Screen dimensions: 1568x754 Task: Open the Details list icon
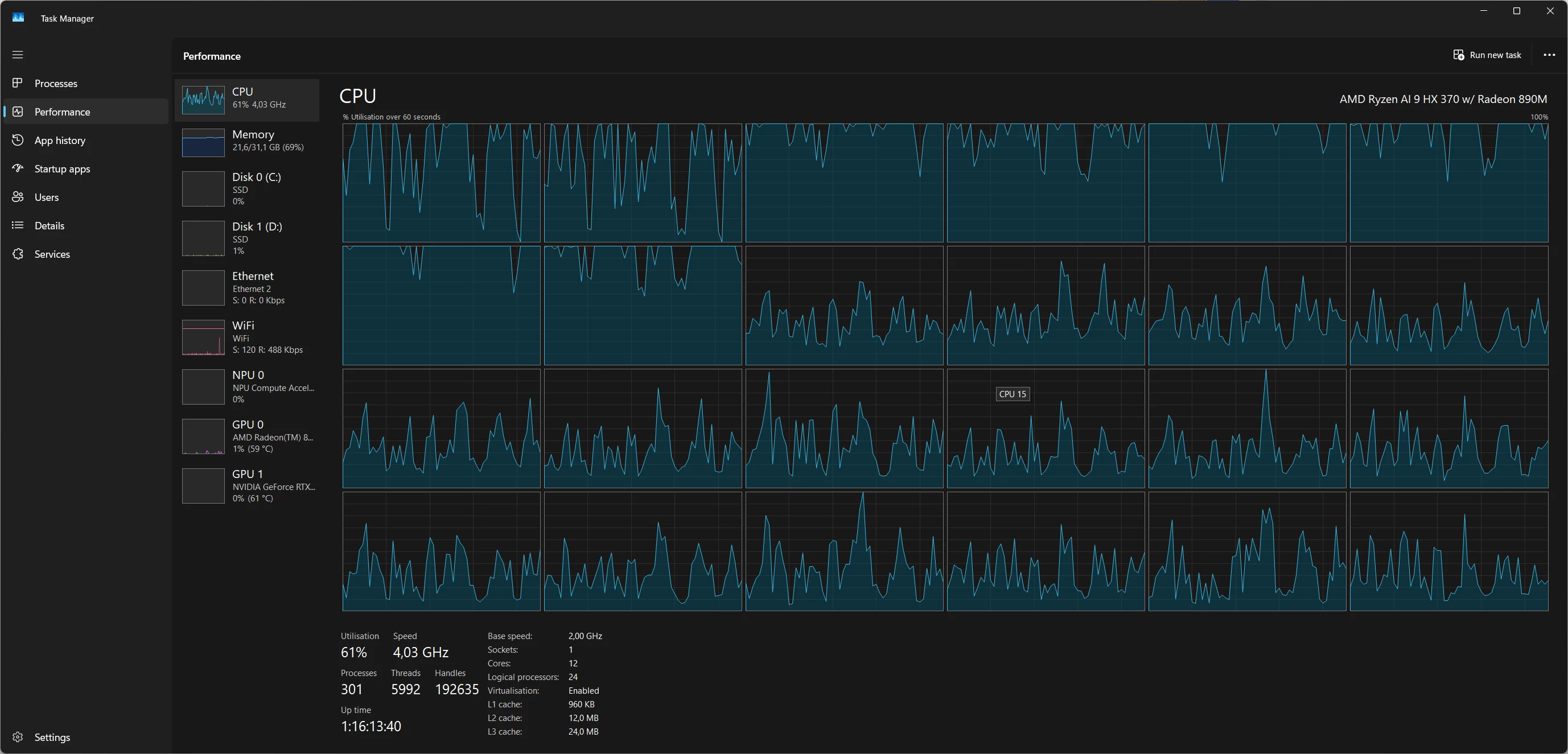(18, 225)
